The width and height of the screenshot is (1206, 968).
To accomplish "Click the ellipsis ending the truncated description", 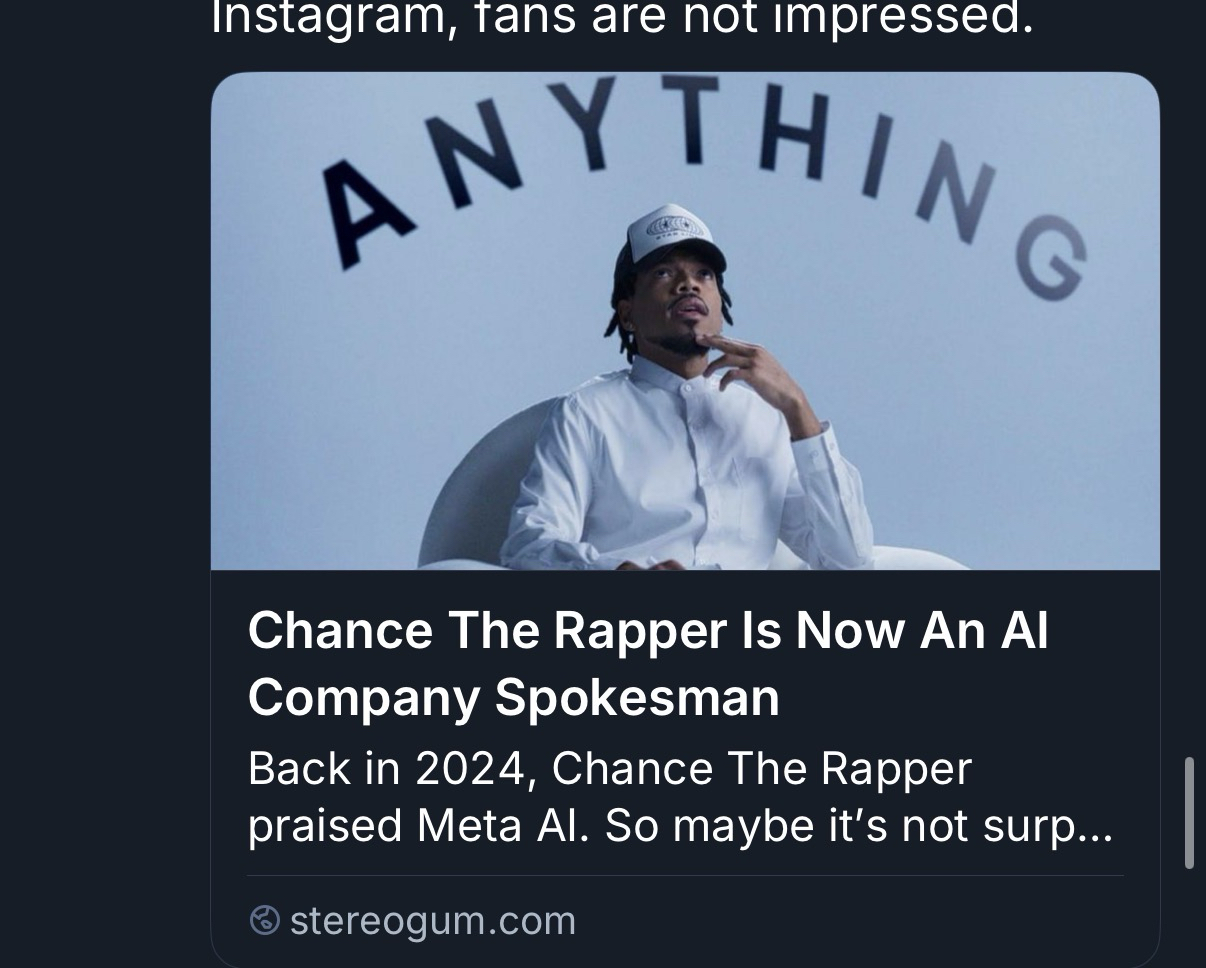I will click(1098, 828).
